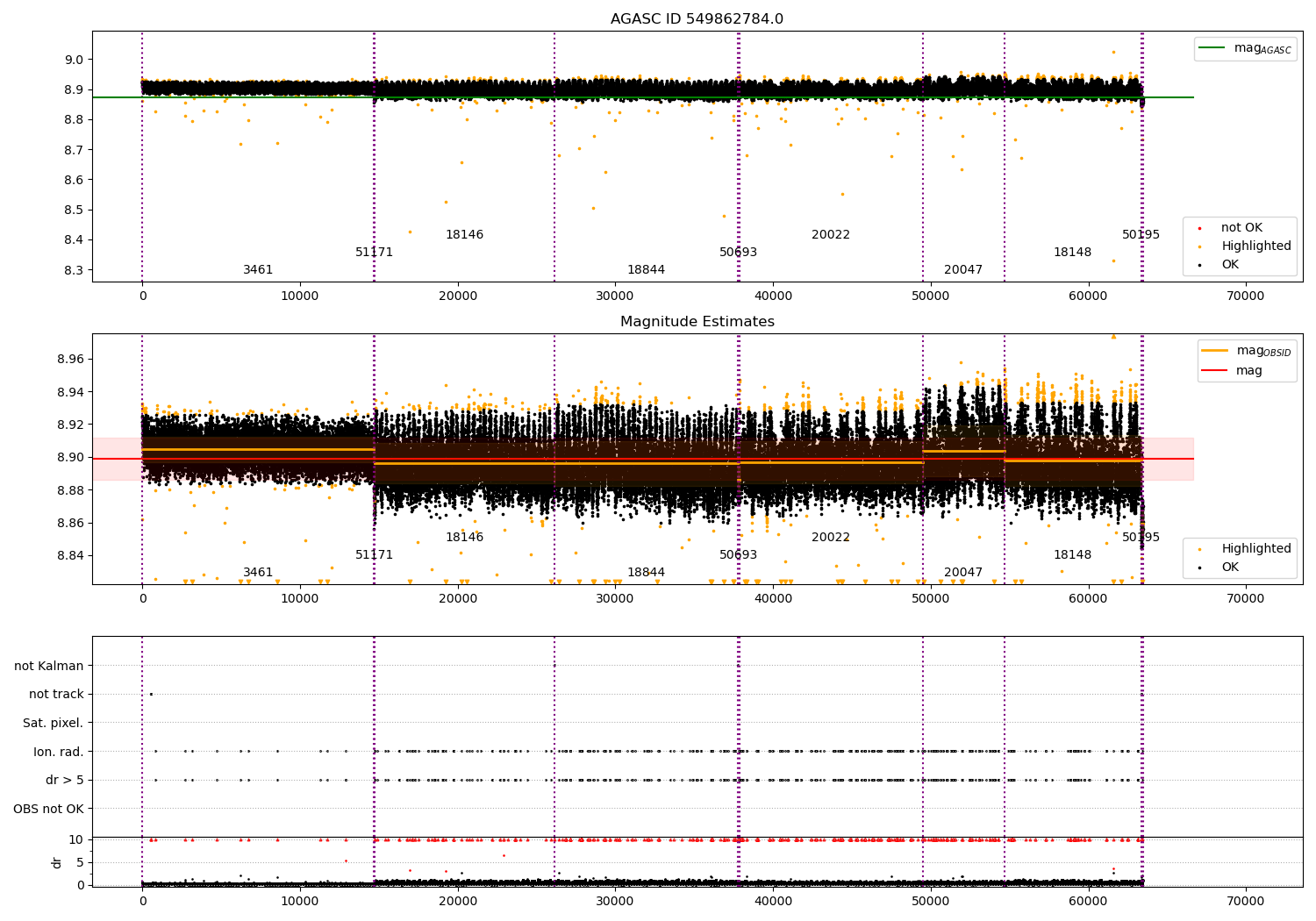
Task: Click obsid label '18844' in AGASC ID plot
Action: (646, 270)
